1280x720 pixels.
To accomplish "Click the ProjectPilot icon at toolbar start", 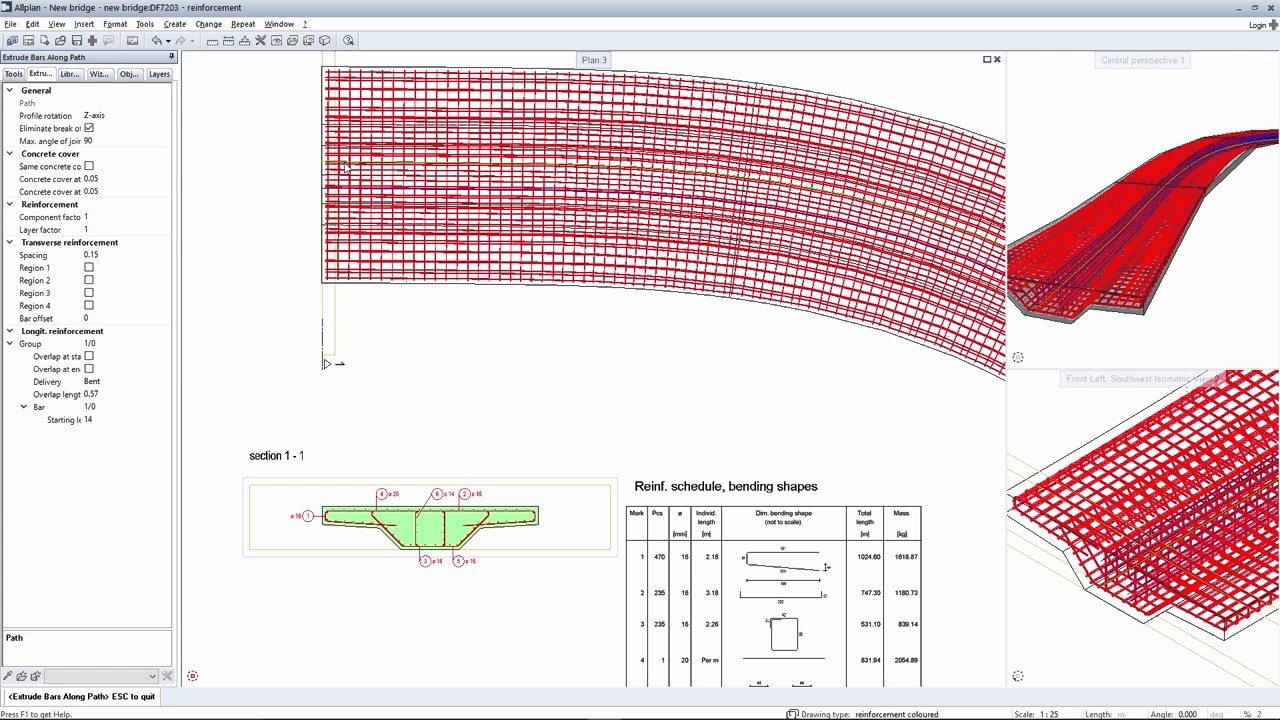I will 12,41.
